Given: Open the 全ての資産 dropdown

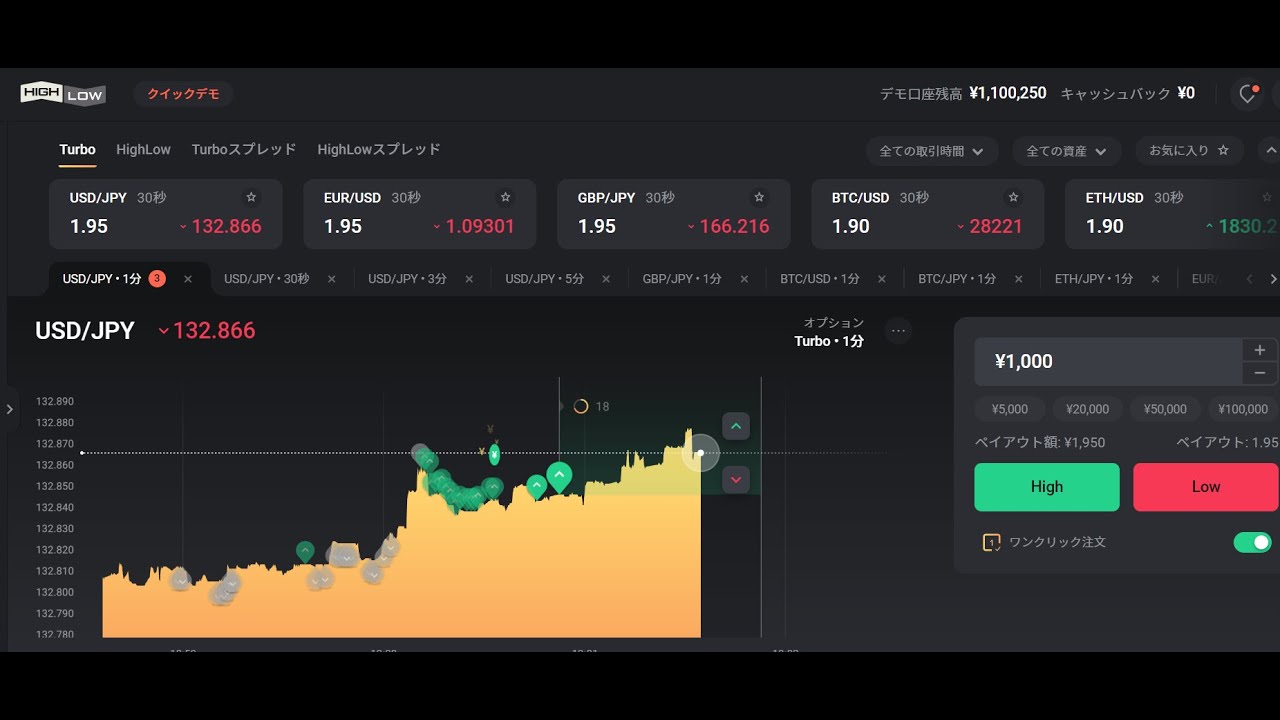Looking at the screenshot, I should (x=1067, y=151).
